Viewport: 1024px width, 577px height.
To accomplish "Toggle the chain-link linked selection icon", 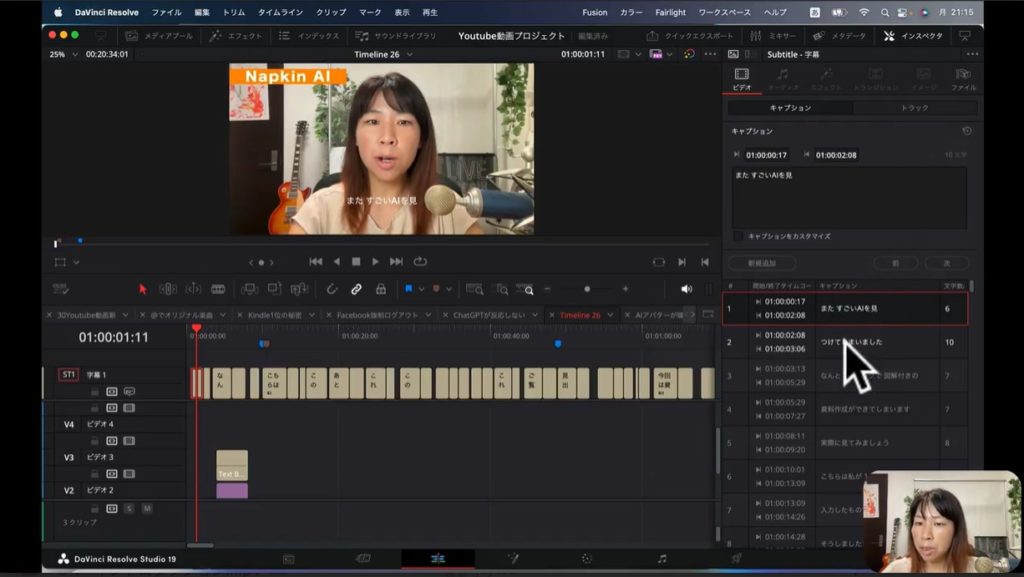I will [x=356, y=289].
